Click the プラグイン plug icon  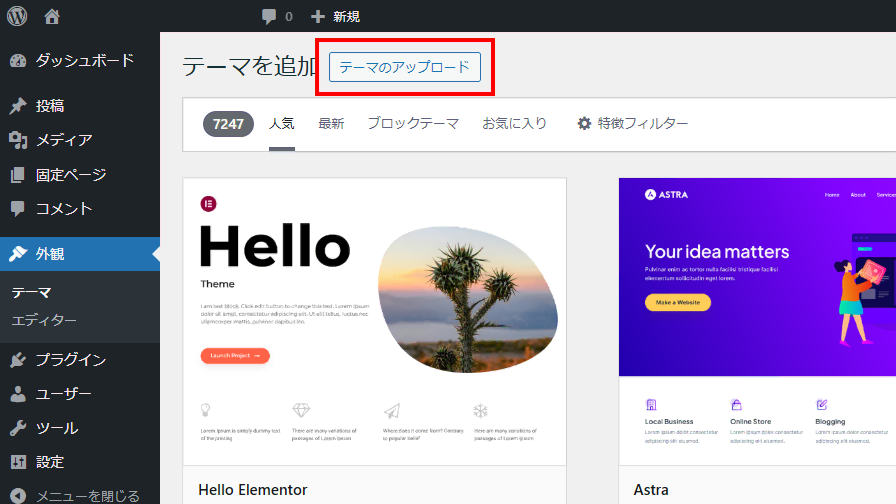(x=18, y=359)
